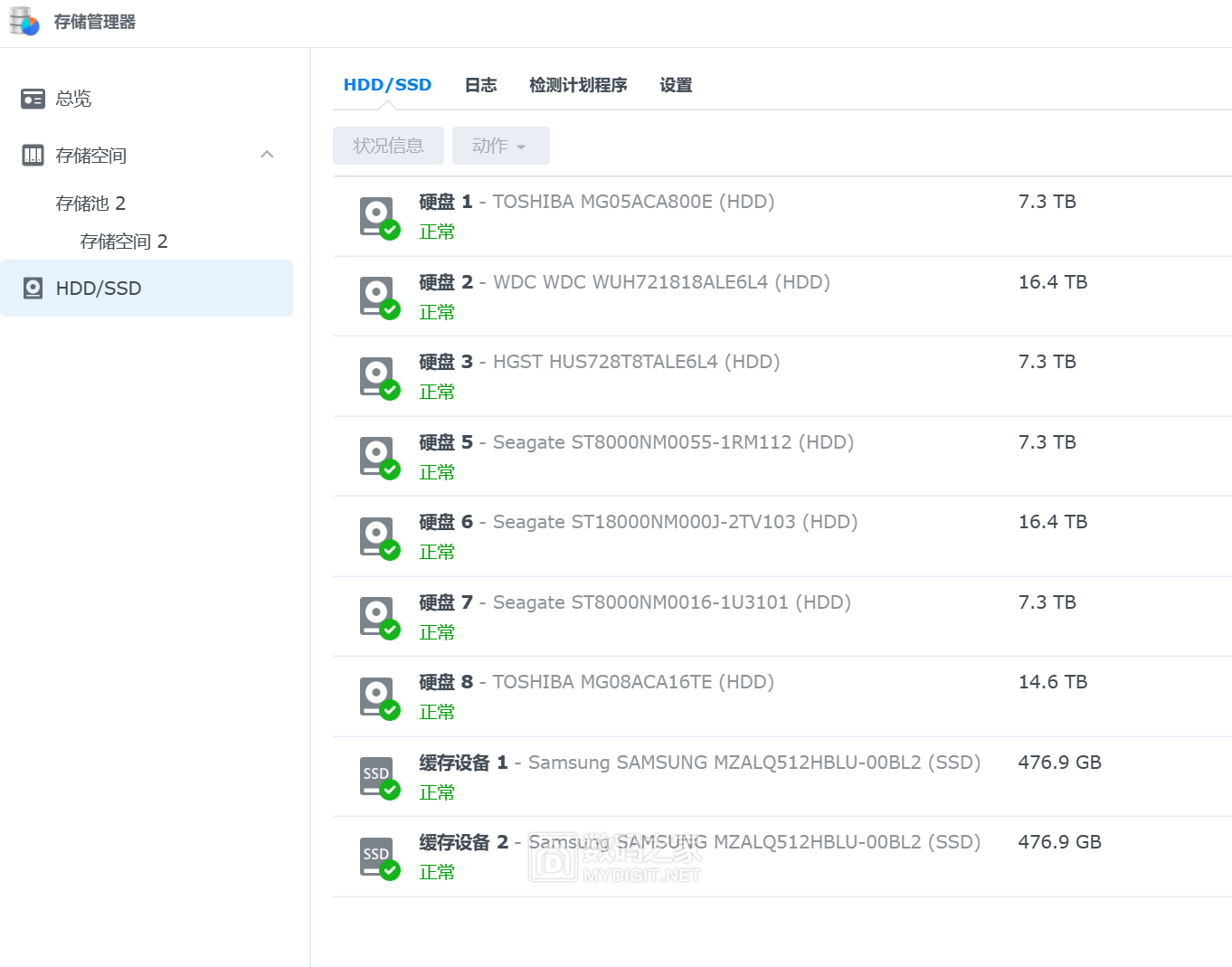Viewport: 1232px width, 967px height.
Task: Click the 状况信息 button
Action: tap(388, 146)
